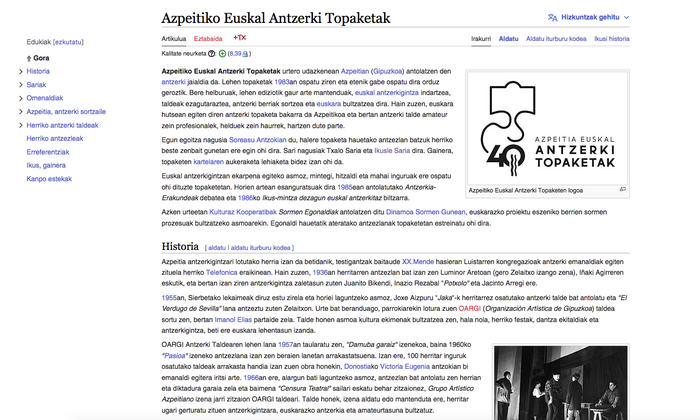
Task: Click ezkutatu to hide the contents
Action: (68, 42)
